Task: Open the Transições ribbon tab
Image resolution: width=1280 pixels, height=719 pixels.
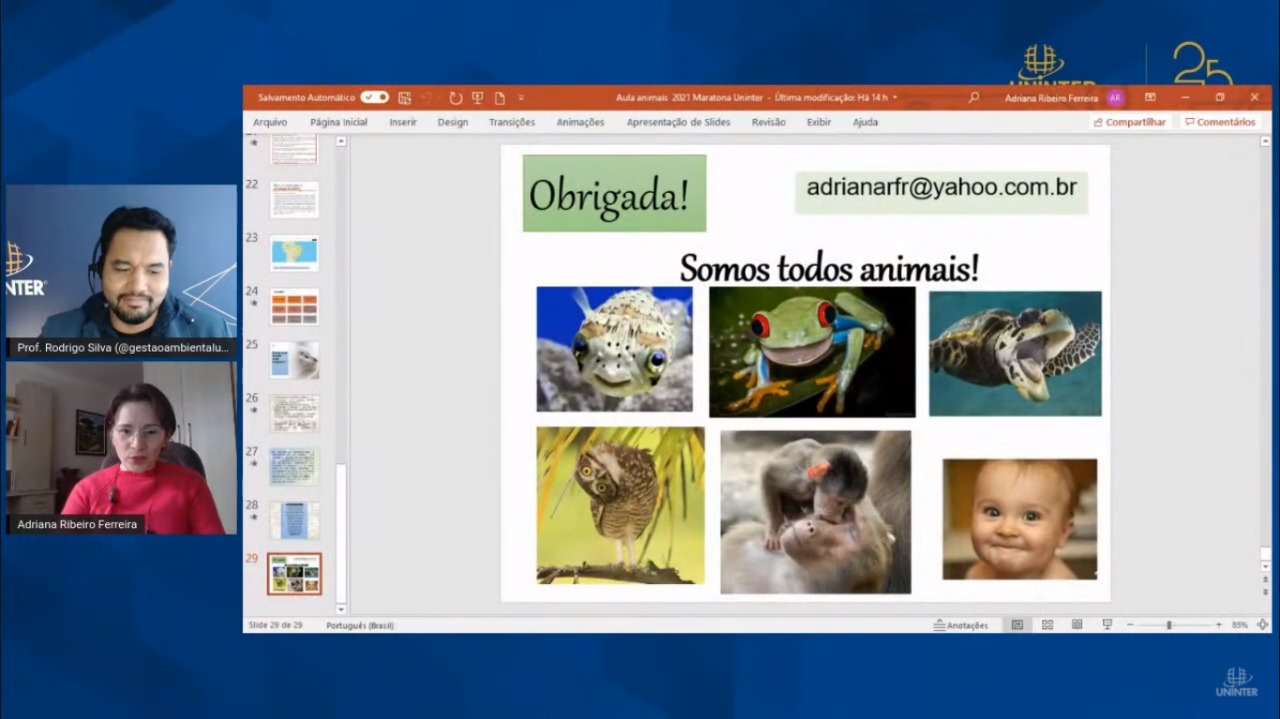Action: 511,122
